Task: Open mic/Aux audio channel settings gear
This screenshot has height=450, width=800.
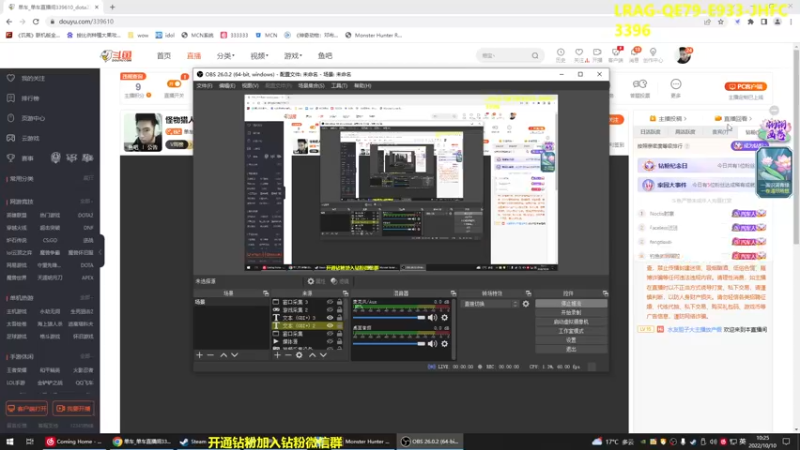Action: pos(444,317)
